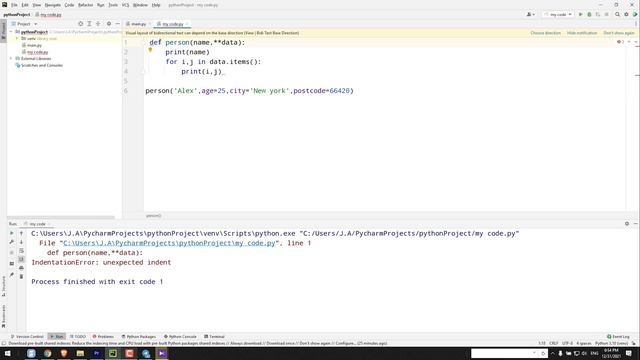Open the user account icon dropdown
The width and height of the screenshot is (640, 360).
click(x=530, y=14)
